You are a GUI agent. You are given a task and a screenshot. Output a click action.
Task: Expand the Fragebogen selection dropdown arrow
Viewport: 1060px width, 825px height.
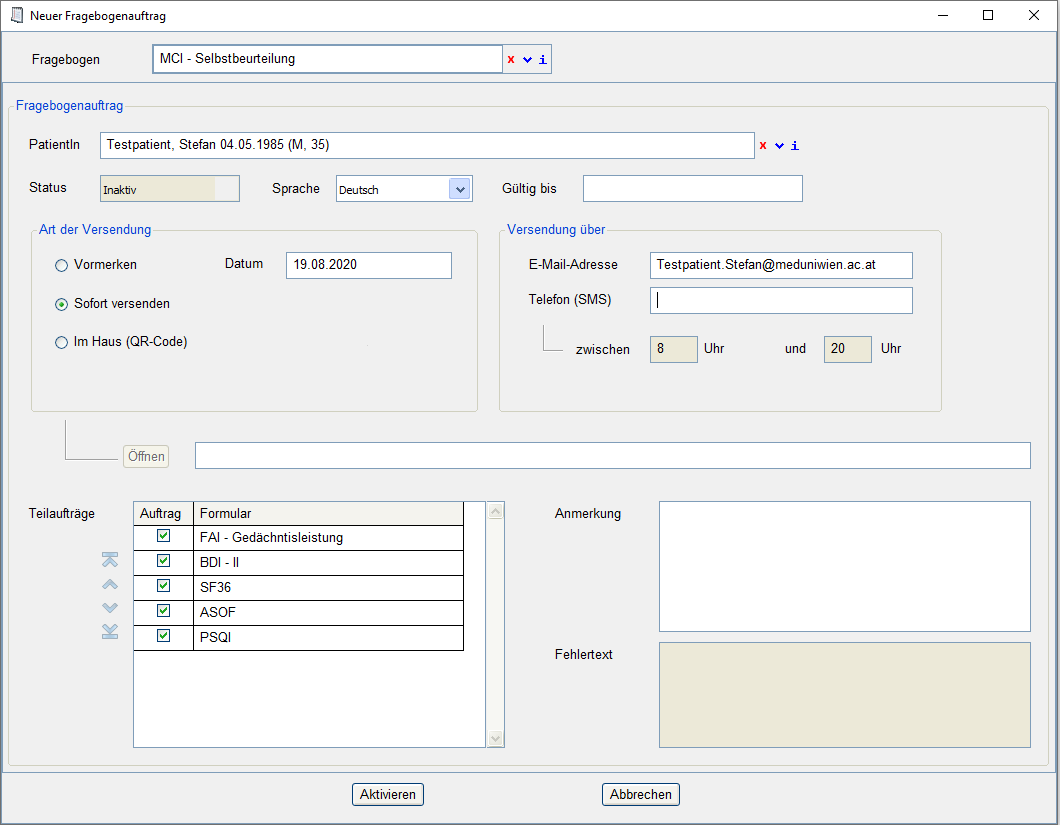pyautogui.click(x=527, y=60)
